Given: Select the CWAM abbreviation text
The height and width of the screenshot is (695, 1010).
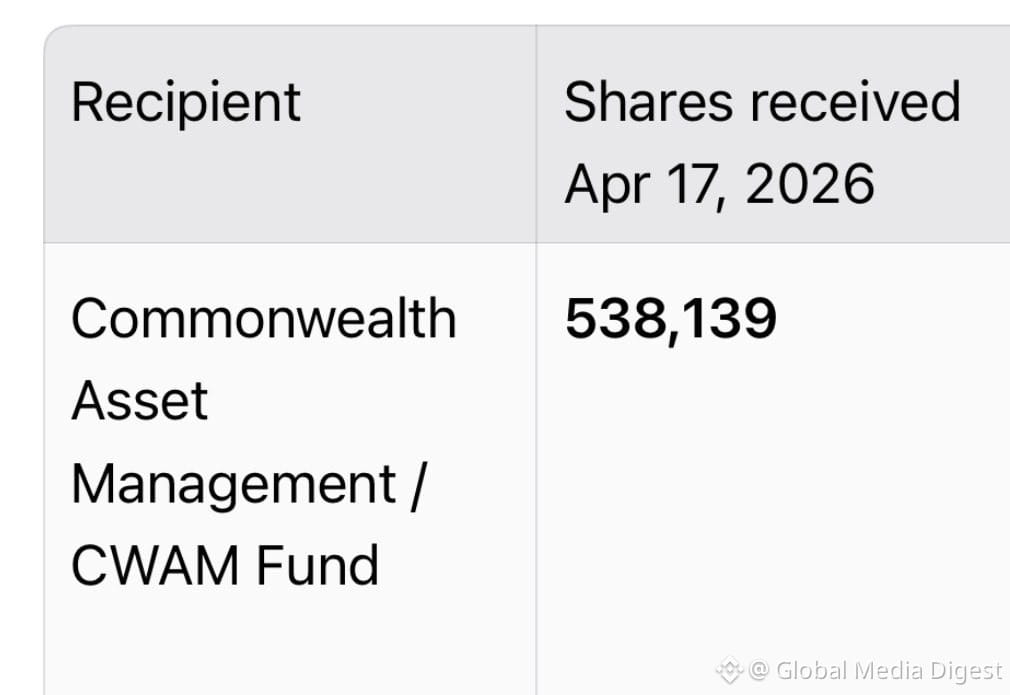Looking at the screenshot, I should (154, 566).
